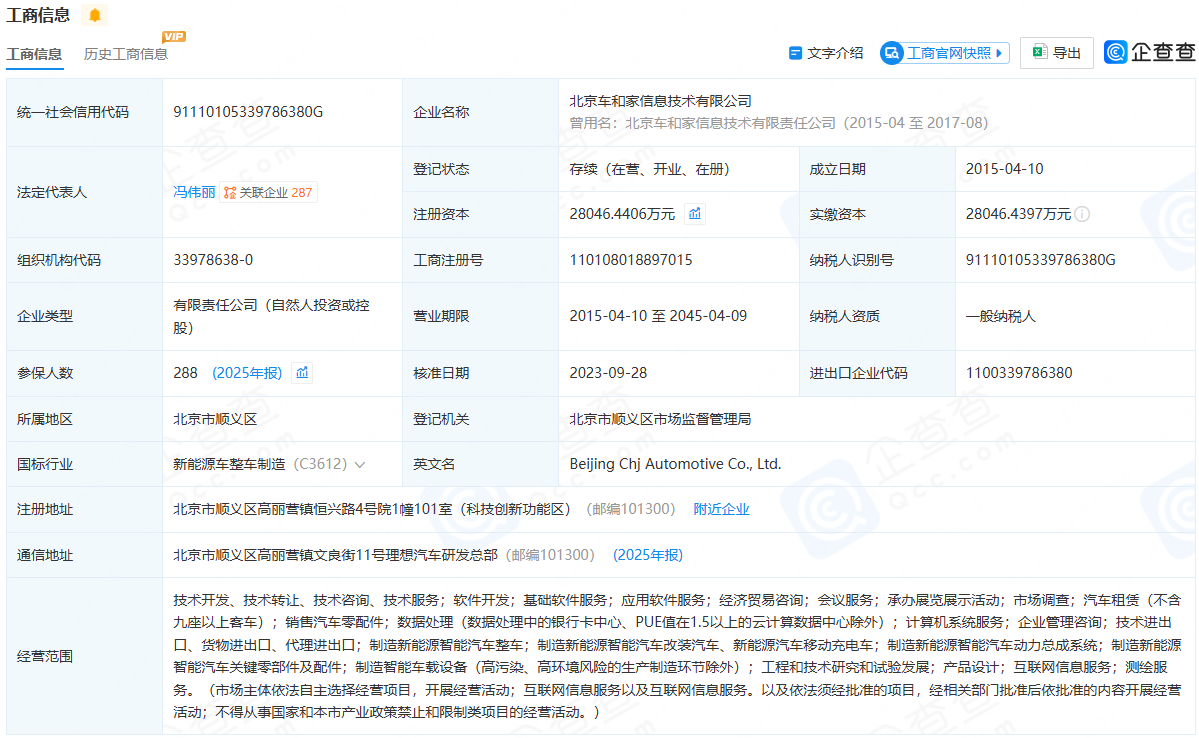Click the orange bell alert icon

click(95, 15)
